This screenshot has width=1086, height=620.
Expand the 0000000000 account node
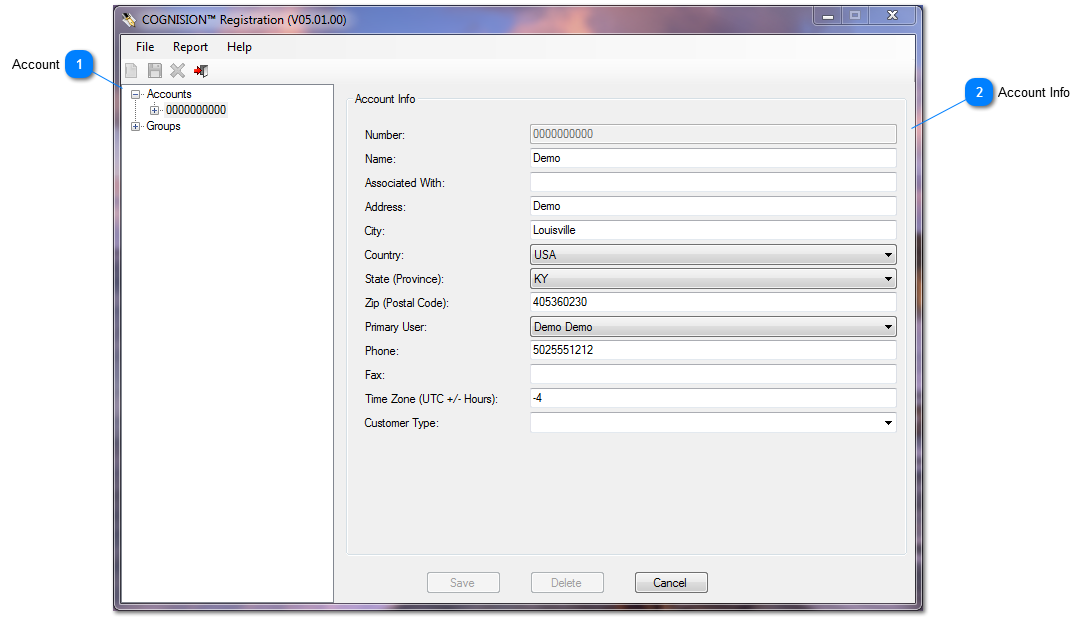point(154,111)
